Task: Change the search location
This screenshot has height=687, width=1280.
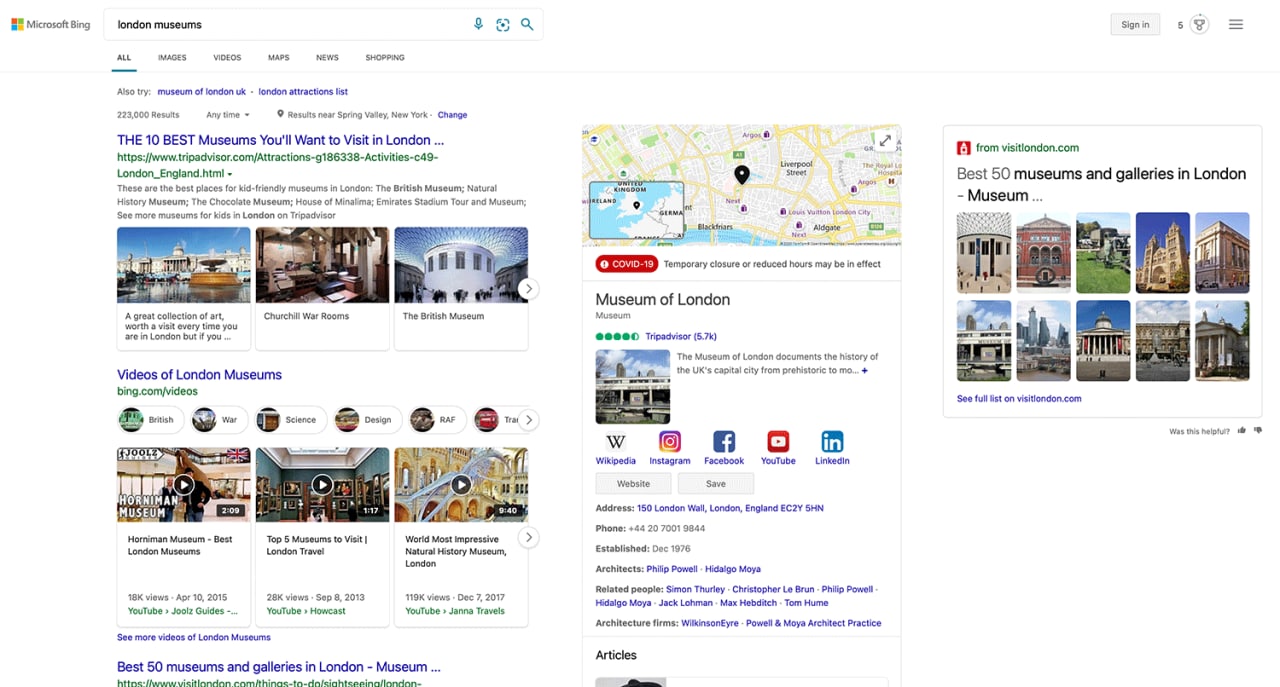Action: click(x=452, y=115)
